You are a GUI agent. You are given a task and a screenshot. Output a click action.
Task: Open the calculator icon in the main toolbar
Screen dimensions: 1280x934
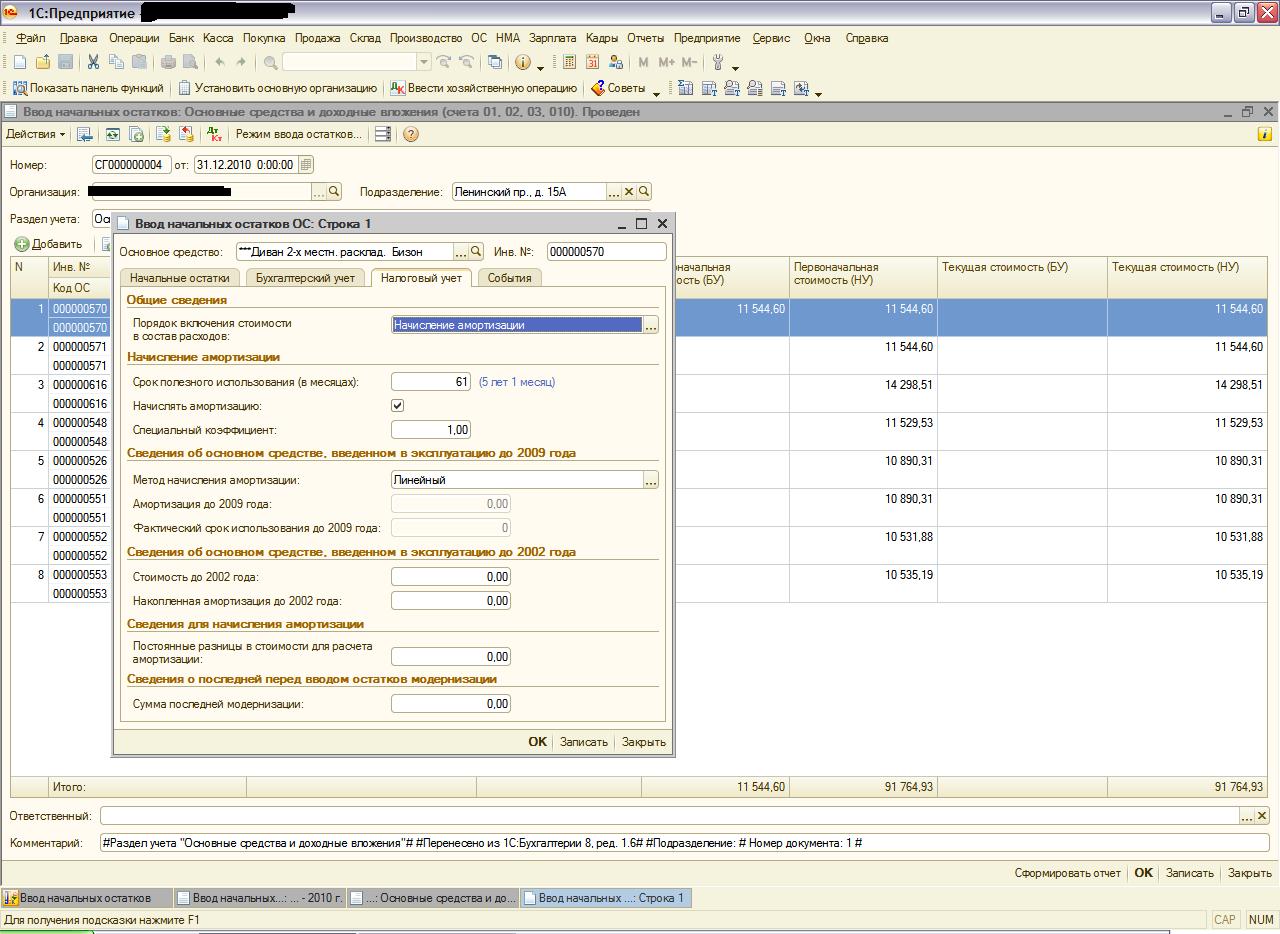[x=569, y=62]
